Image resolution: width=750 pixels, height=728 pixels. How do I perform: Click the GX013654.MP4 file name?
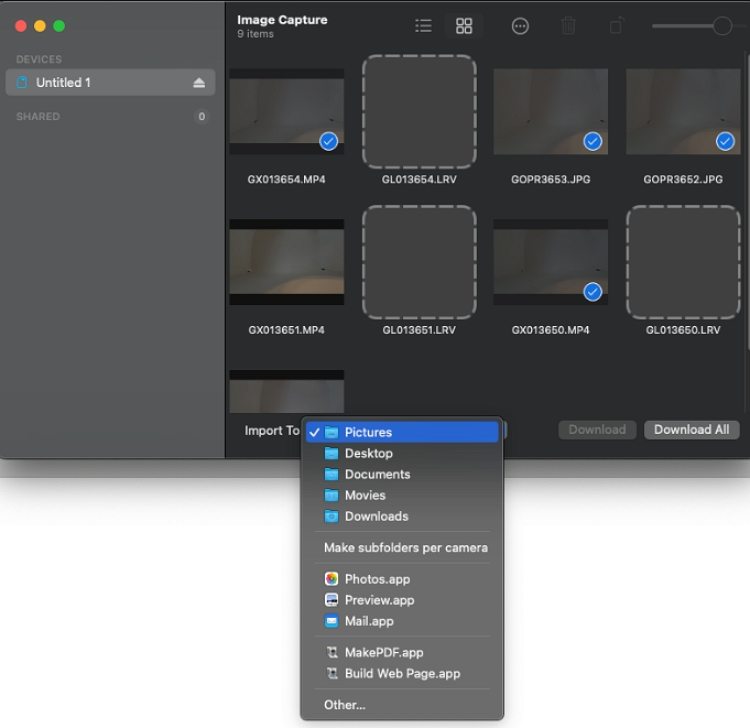tap(286, 179)
